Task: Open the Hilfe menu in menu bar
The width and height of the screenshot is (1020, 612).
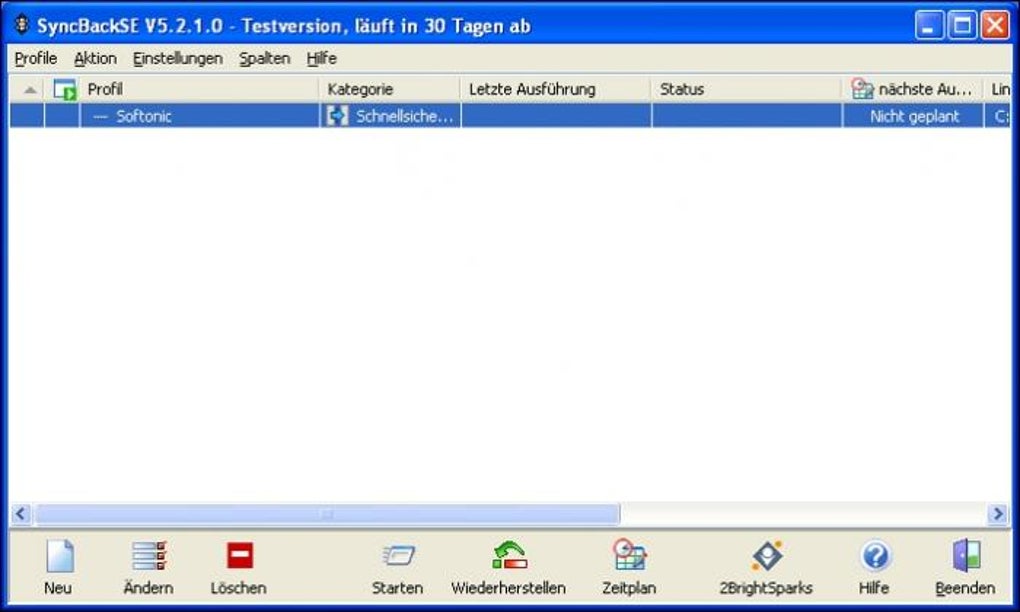Action: coord(321,59)
